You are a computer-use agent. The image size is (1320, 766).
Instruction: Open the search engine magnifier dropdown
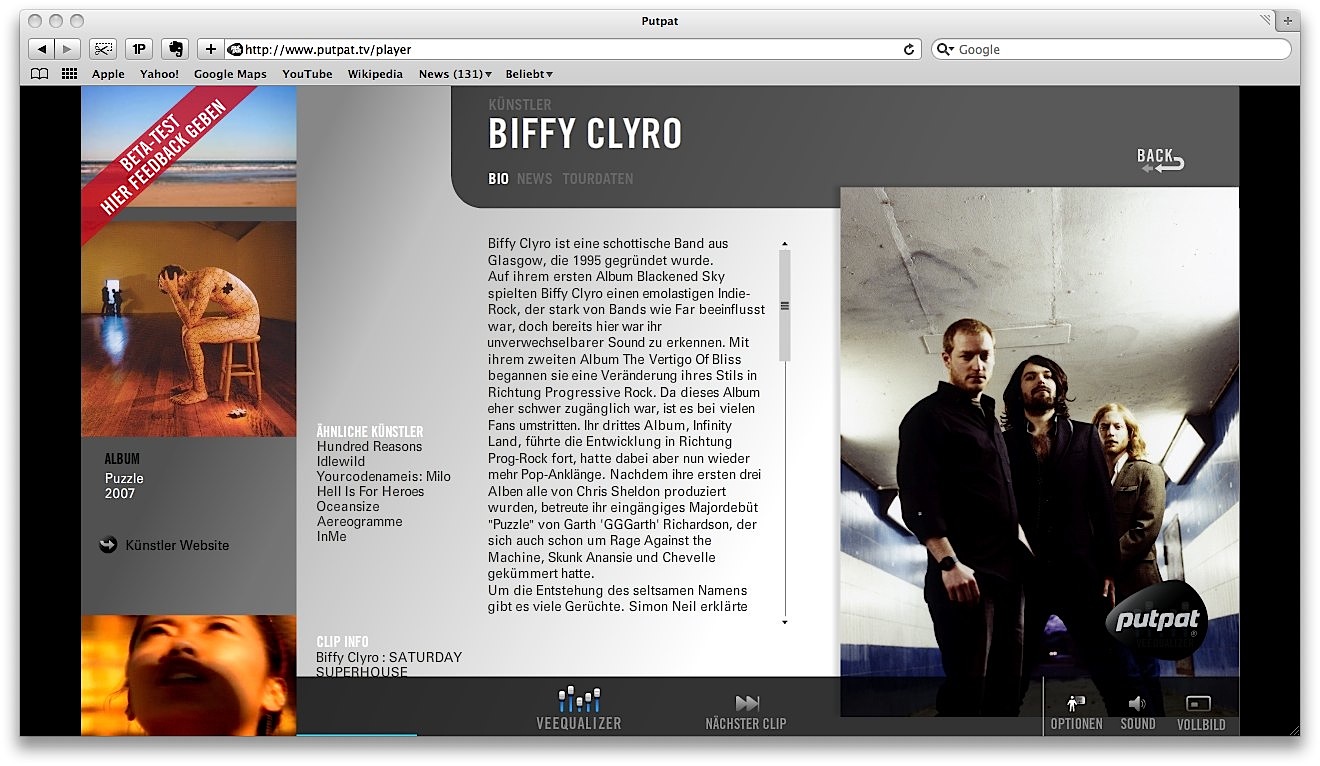pos(945,49)
